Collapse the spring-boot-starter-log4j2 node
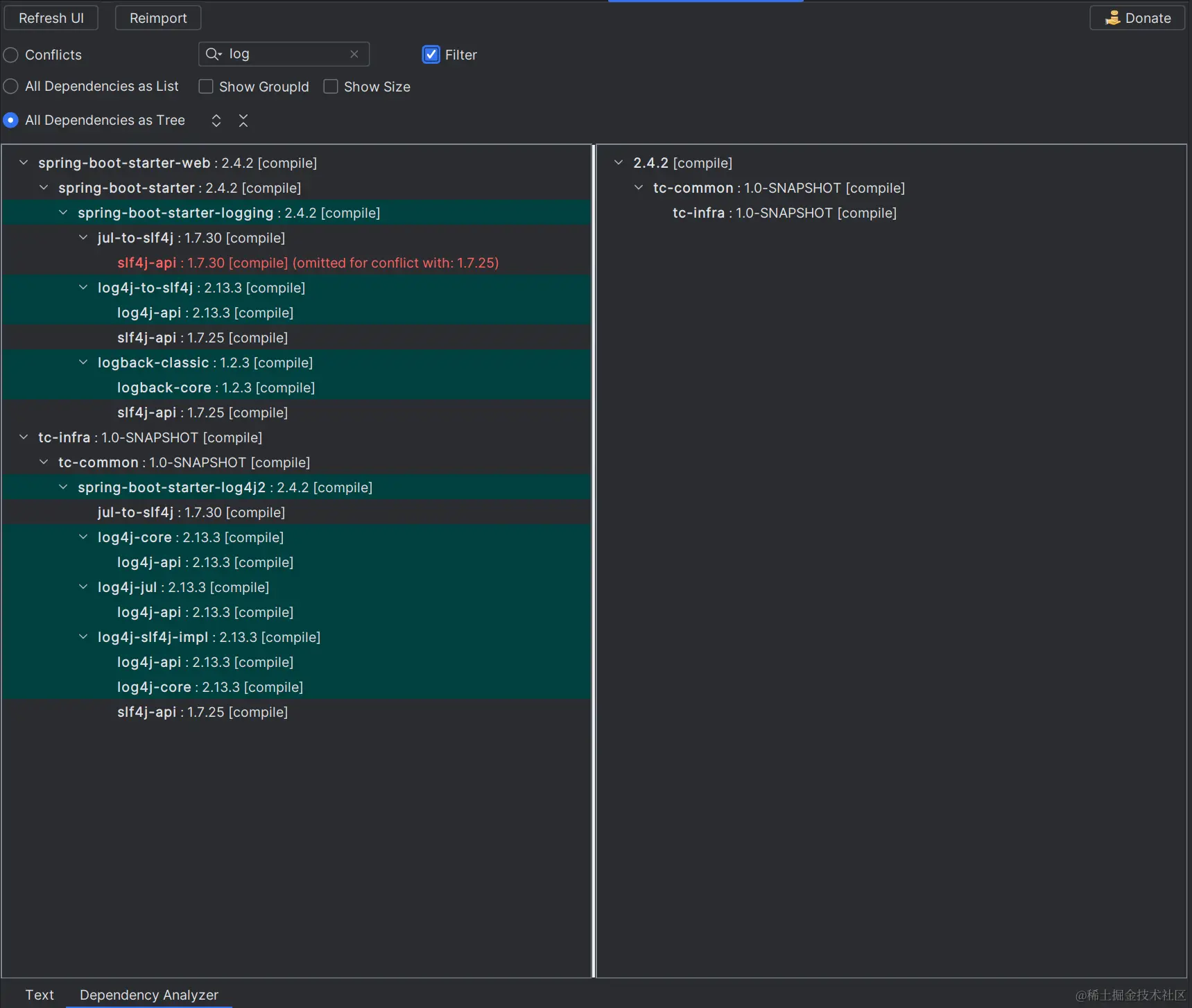1192x1008 pixels. [64, 487]
